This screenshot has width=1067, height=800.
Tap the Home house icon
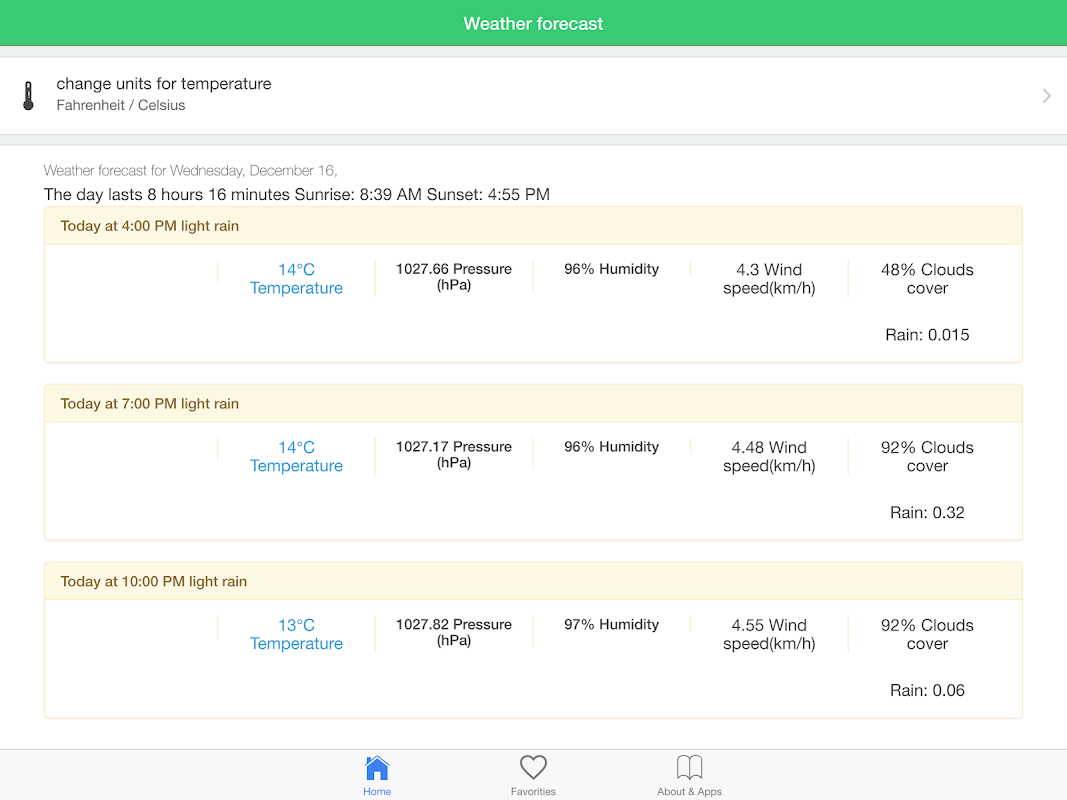tap(377, 768)
